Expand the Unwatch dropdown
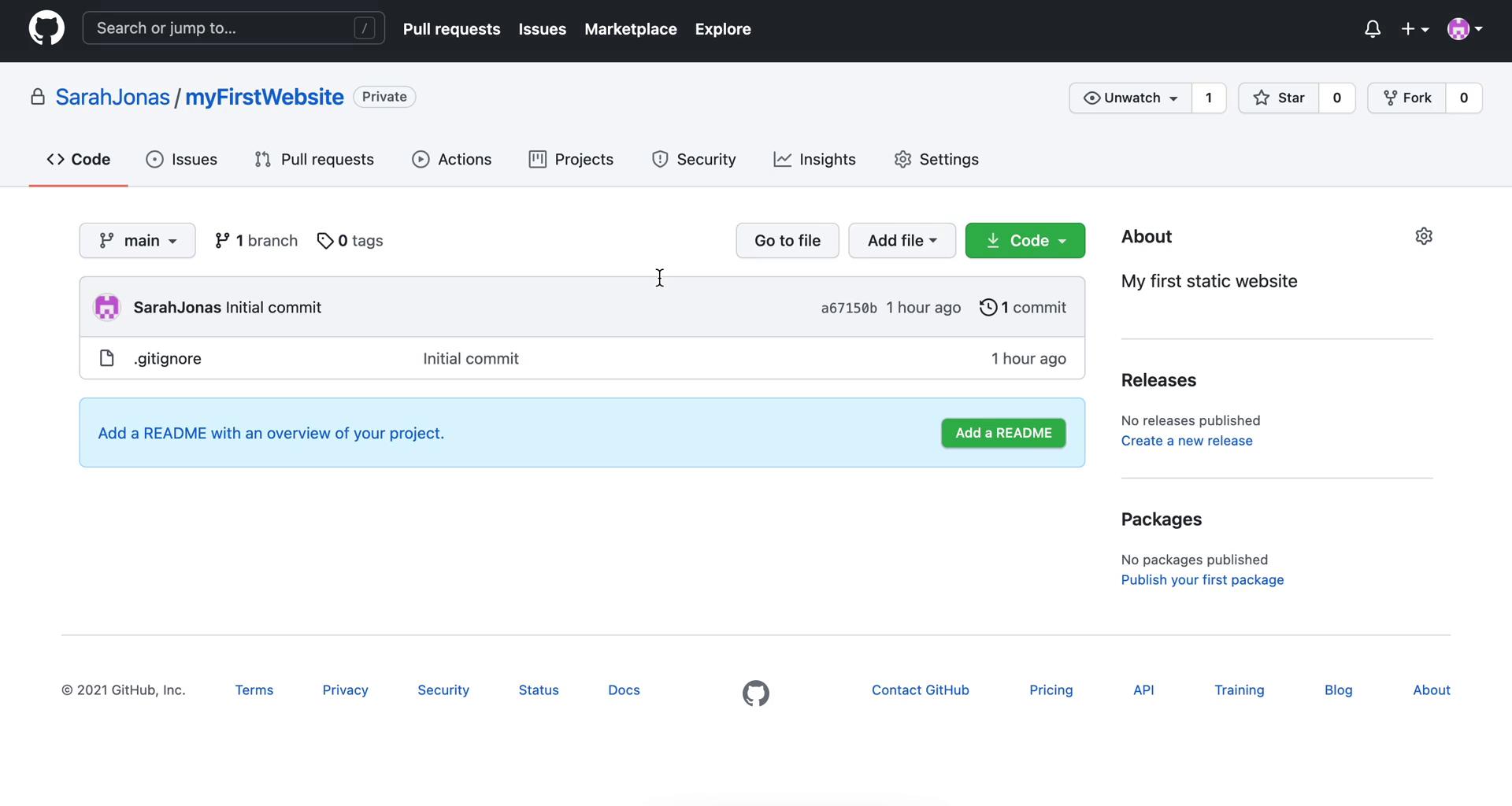Screen dimensions: 1512x806 [1131, 98]
